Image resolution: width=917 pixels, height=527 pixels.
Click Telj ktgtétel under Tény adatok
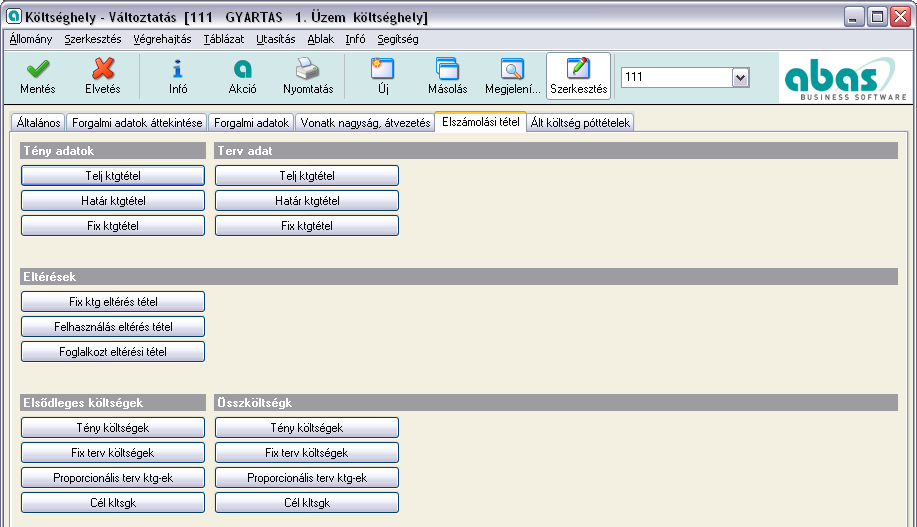tap(113, 175)
